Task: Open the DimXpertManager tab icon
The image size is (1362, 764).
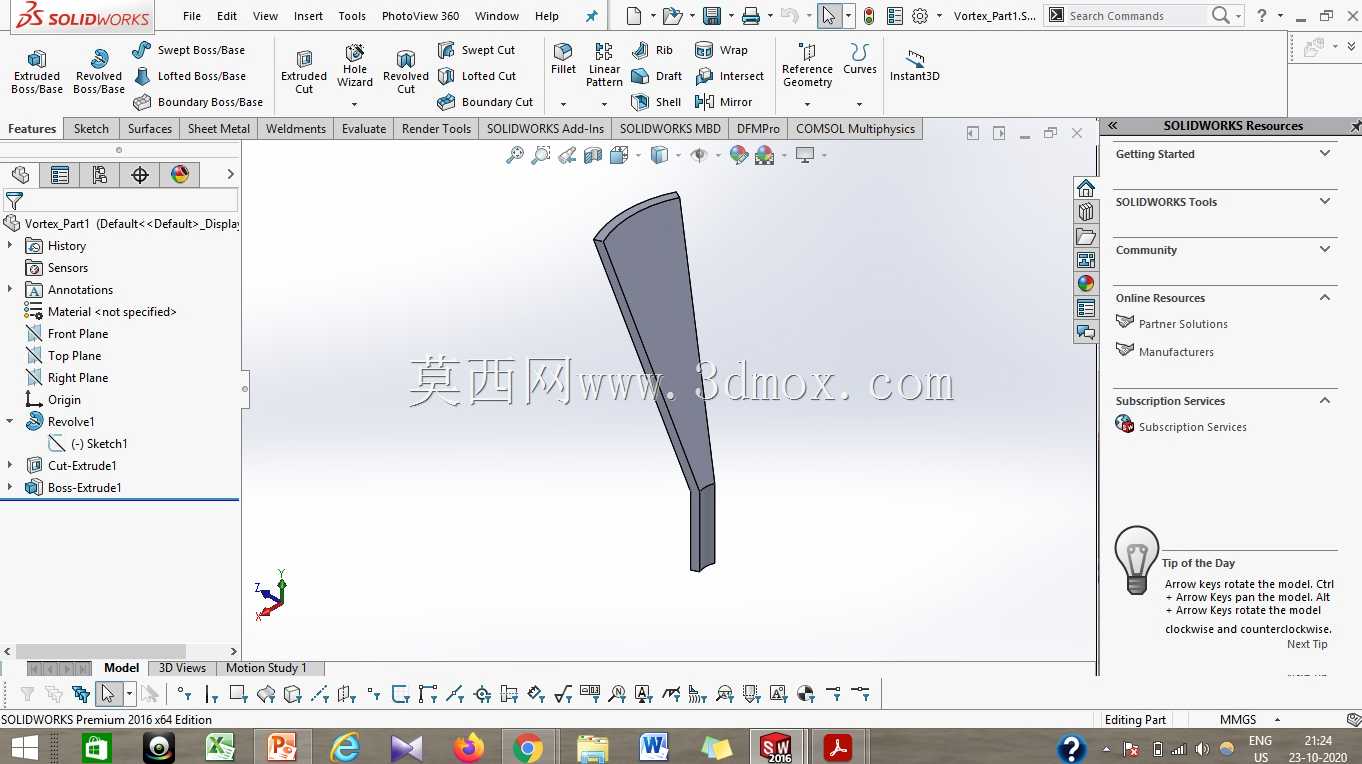Action: 140,175
